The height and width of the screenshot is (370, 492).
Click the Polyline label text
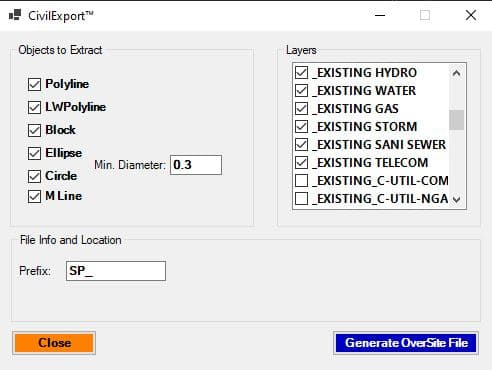(x=67, y=84)
